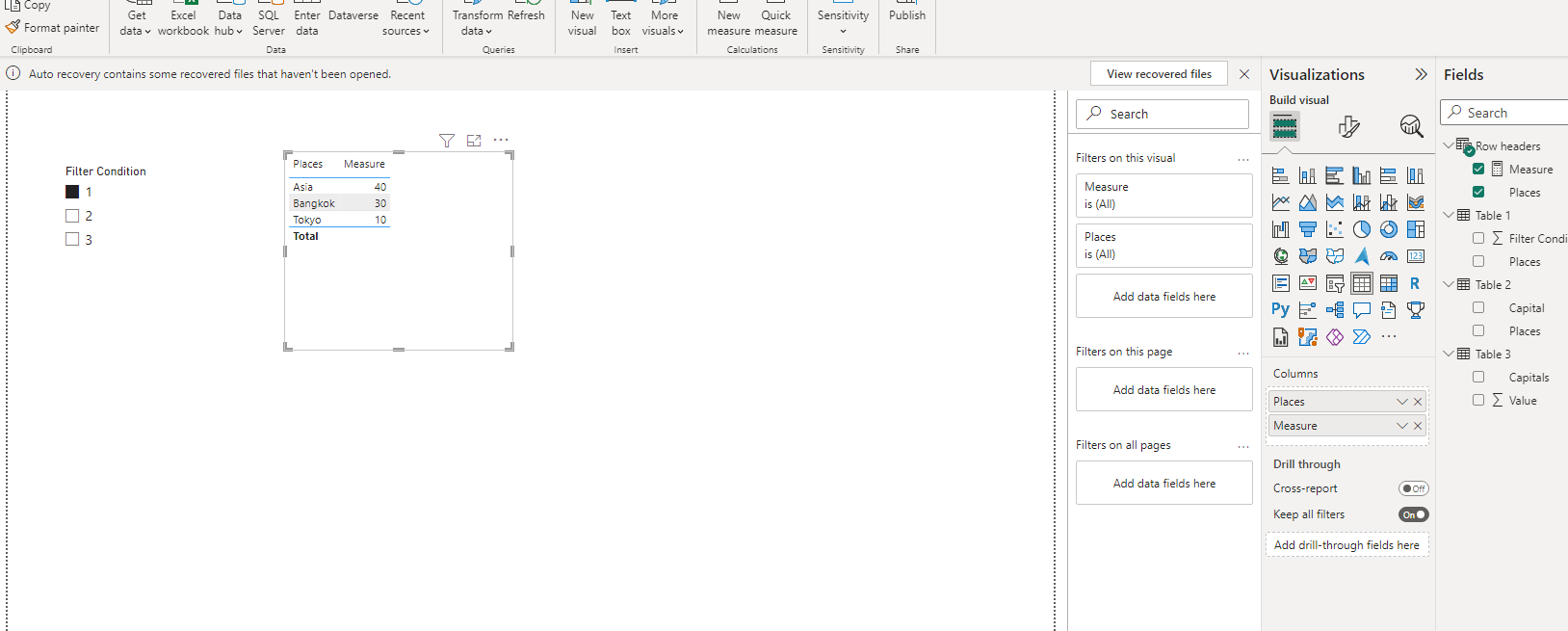
Task: Insert the Map globe visual
Action: point(1280,256)
